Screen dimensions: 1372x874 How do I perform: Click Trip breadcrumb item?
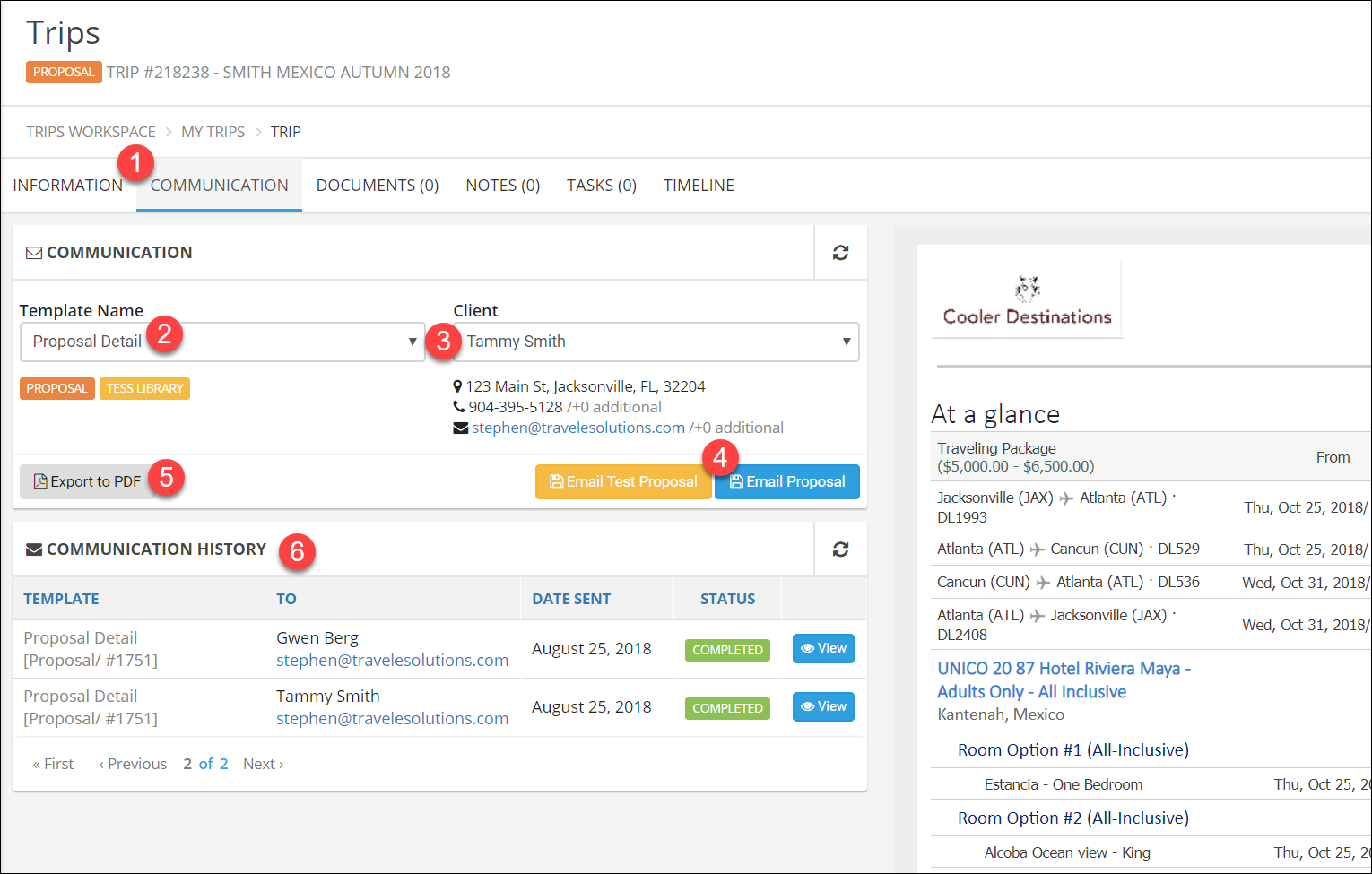point(286,132)
